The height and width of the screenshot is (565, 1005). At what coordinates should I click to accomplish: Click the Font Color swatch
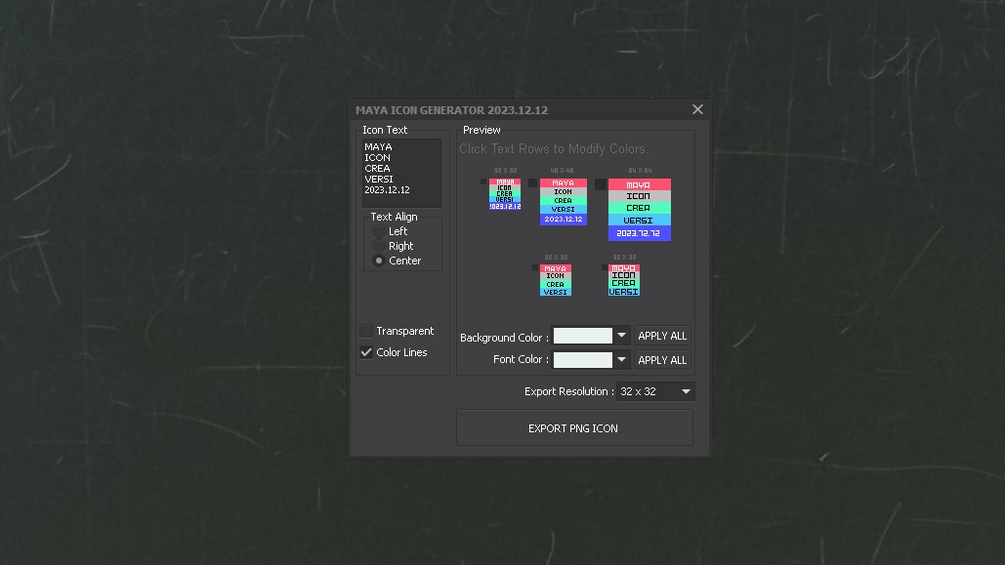coord(583,360)
